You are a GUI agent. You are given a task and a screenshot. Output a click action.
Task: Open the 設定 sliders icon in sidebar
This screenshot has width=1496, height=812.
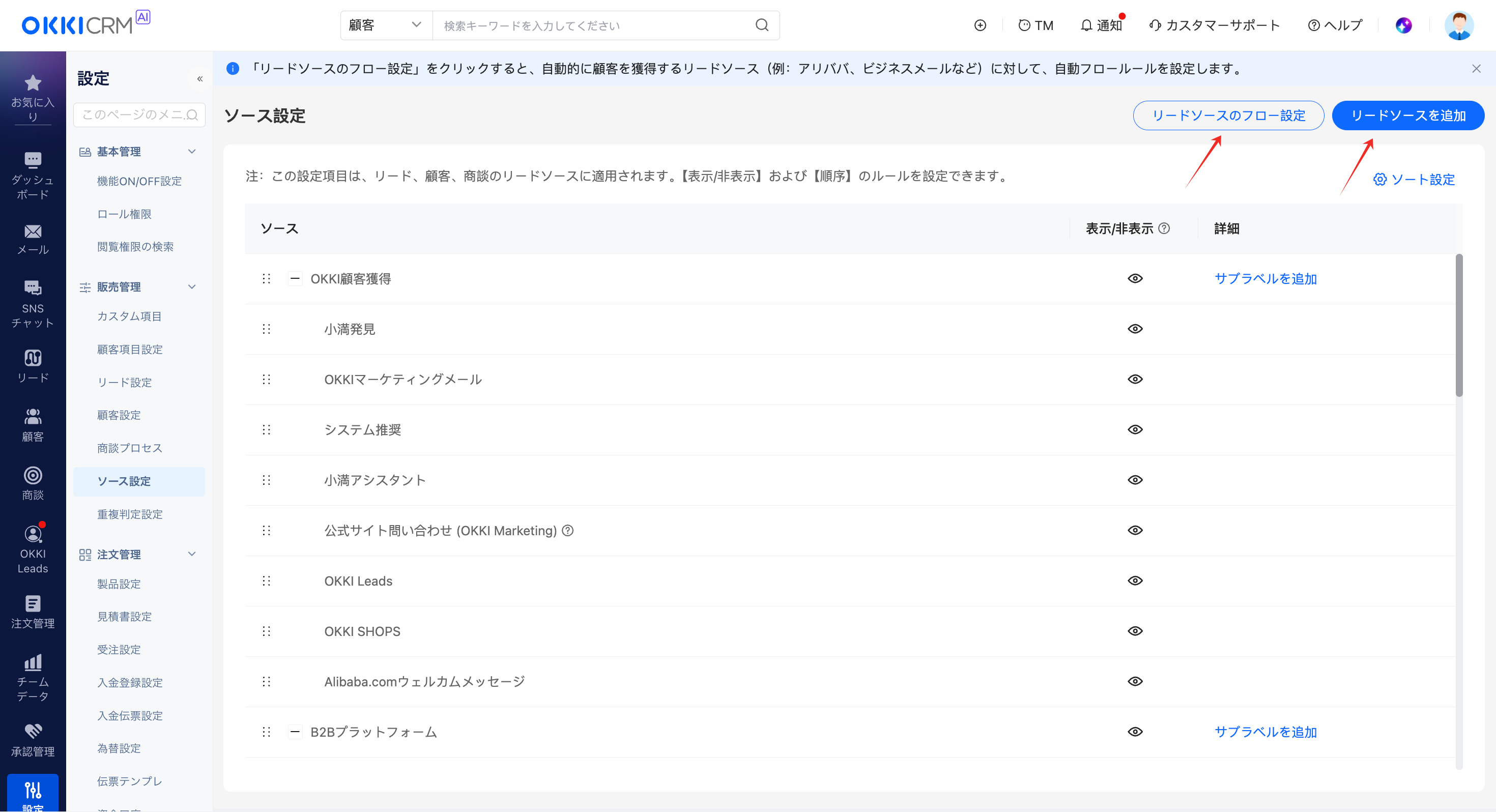coord(33,791)
